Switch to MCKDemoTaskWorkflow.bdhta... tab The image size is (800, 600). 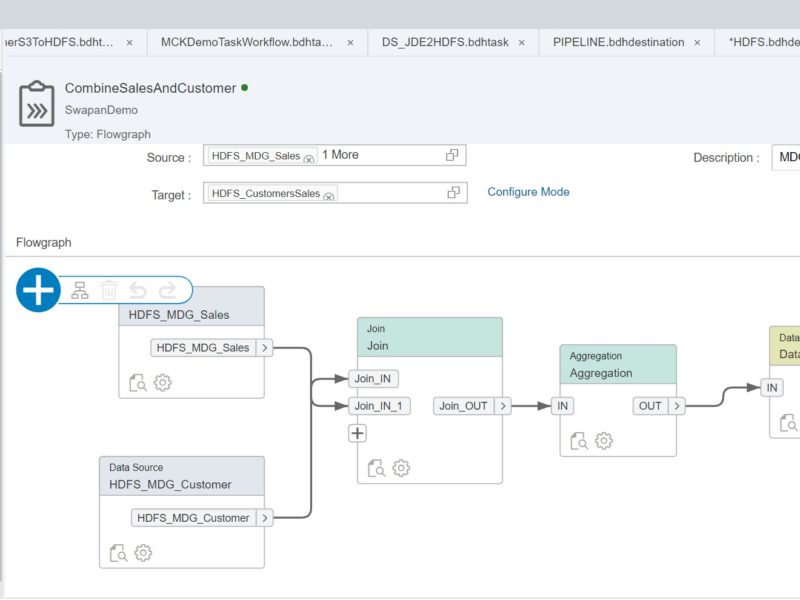pyautogui.click(x=247, y=42)
